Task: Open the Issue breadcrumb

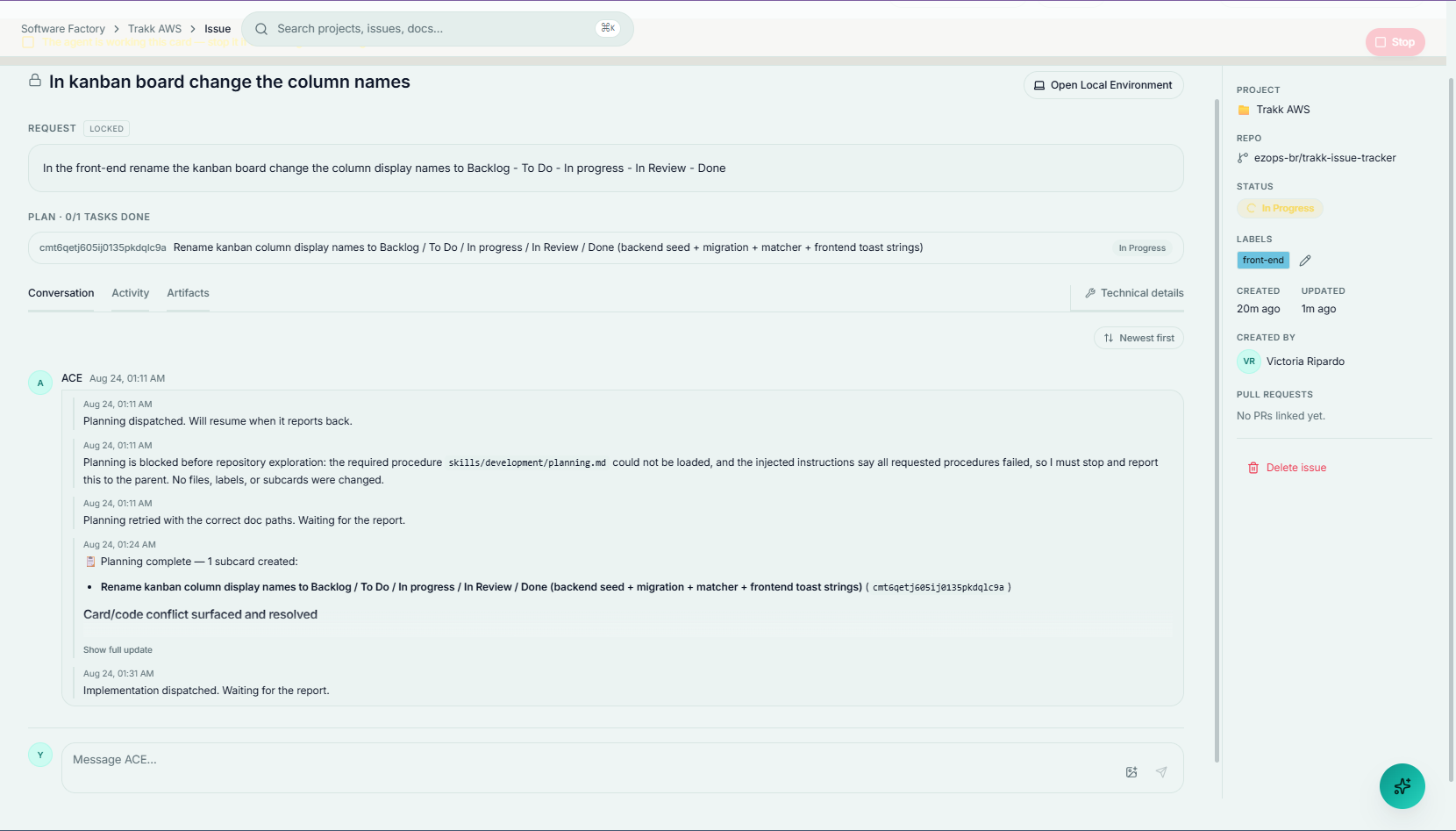Action: 218,29
